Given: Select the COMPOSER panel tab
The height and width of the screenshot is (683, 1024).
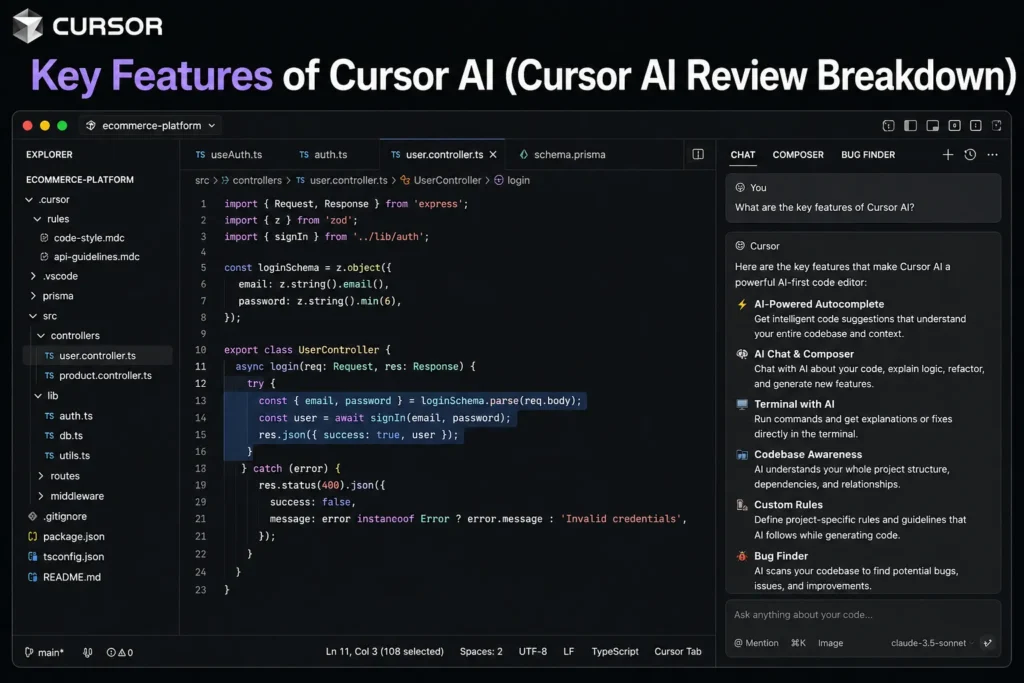Looking at the screenshot, I should (x=798, y=155).
